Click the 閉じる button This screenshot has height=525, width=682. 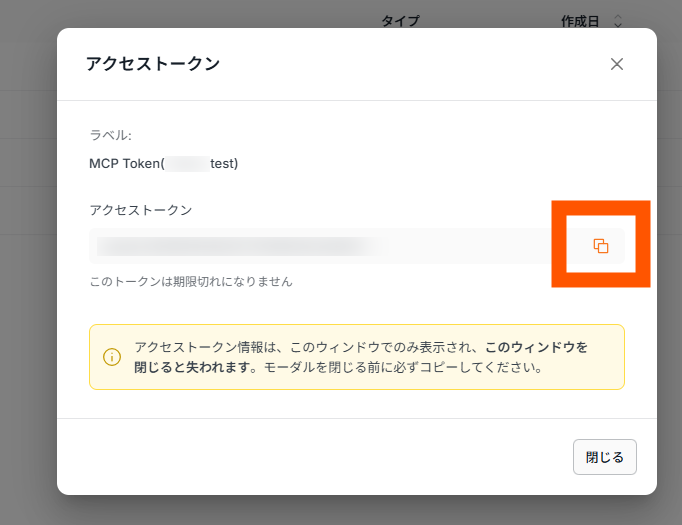coord(605,457)
